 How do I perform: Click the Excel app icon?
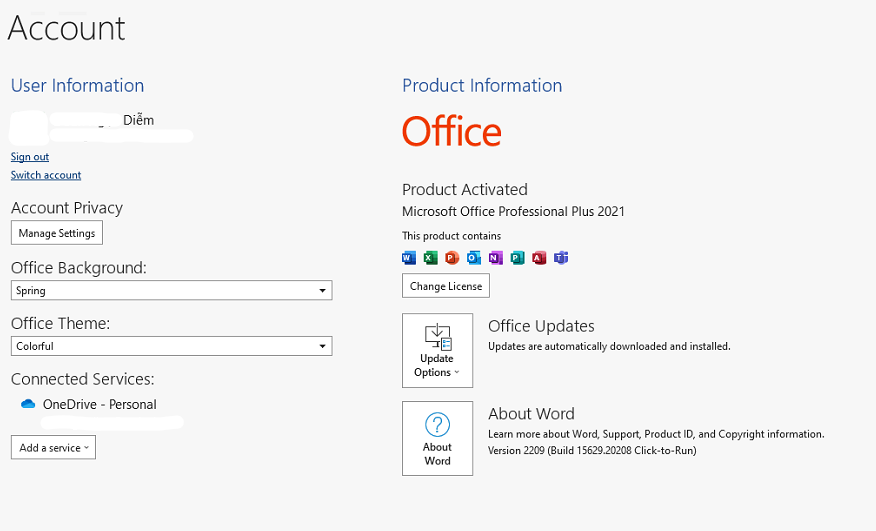click(431, 258)
